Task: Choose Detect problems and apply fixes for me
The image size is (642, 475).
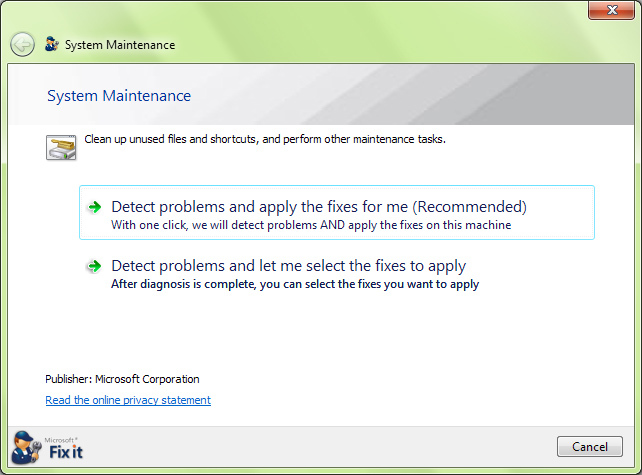Action: tap(337, 213)
